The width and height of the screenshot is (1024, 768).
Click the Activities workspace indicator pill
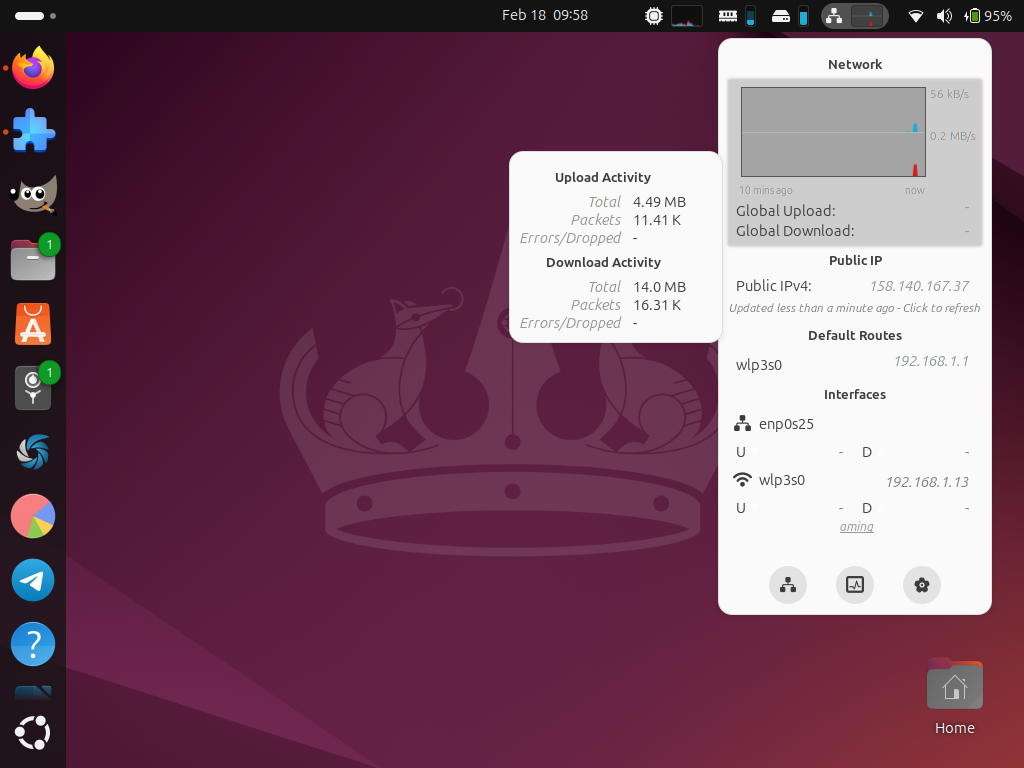(x=35, y=16)
